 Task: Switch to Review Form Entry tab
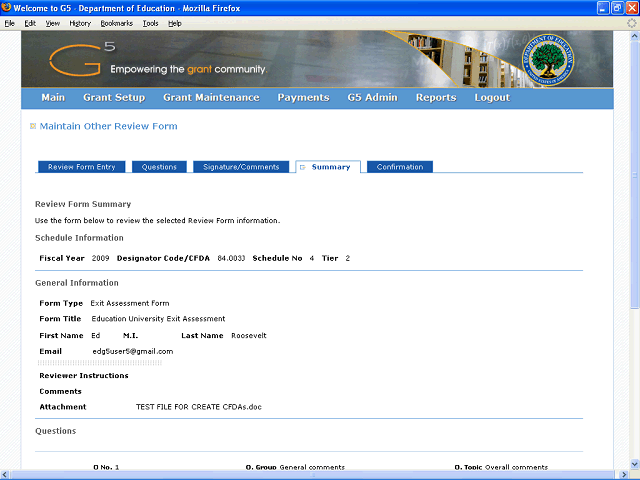tap(82, 167)
